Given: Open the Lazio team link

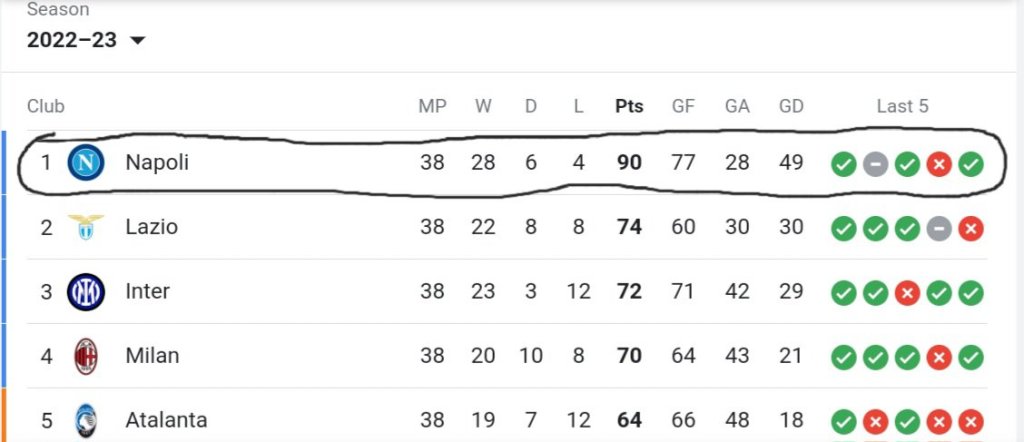Looking at the screenshot, I should [152, 227].
